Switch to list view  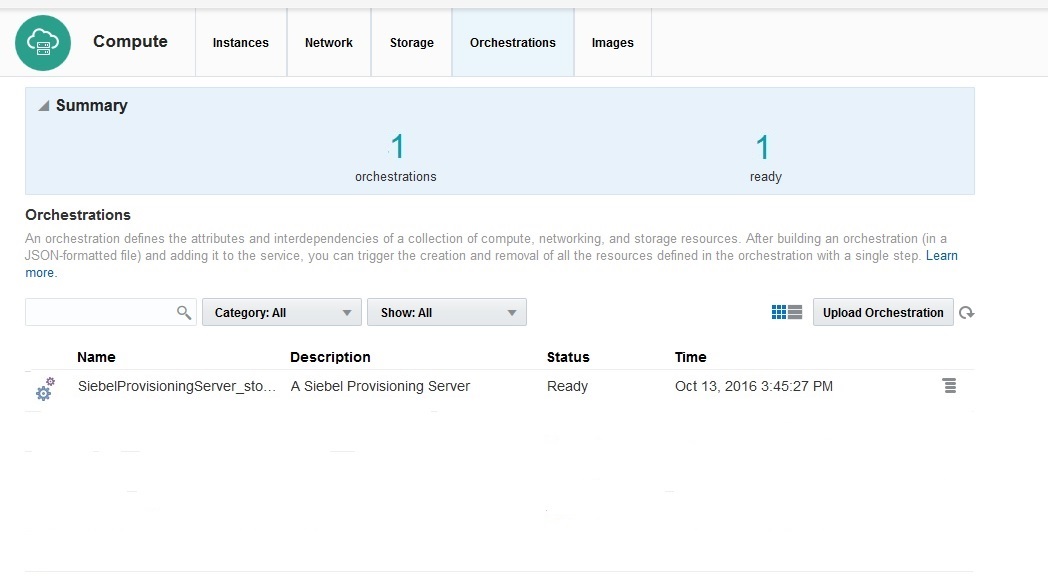click(794, 311)
